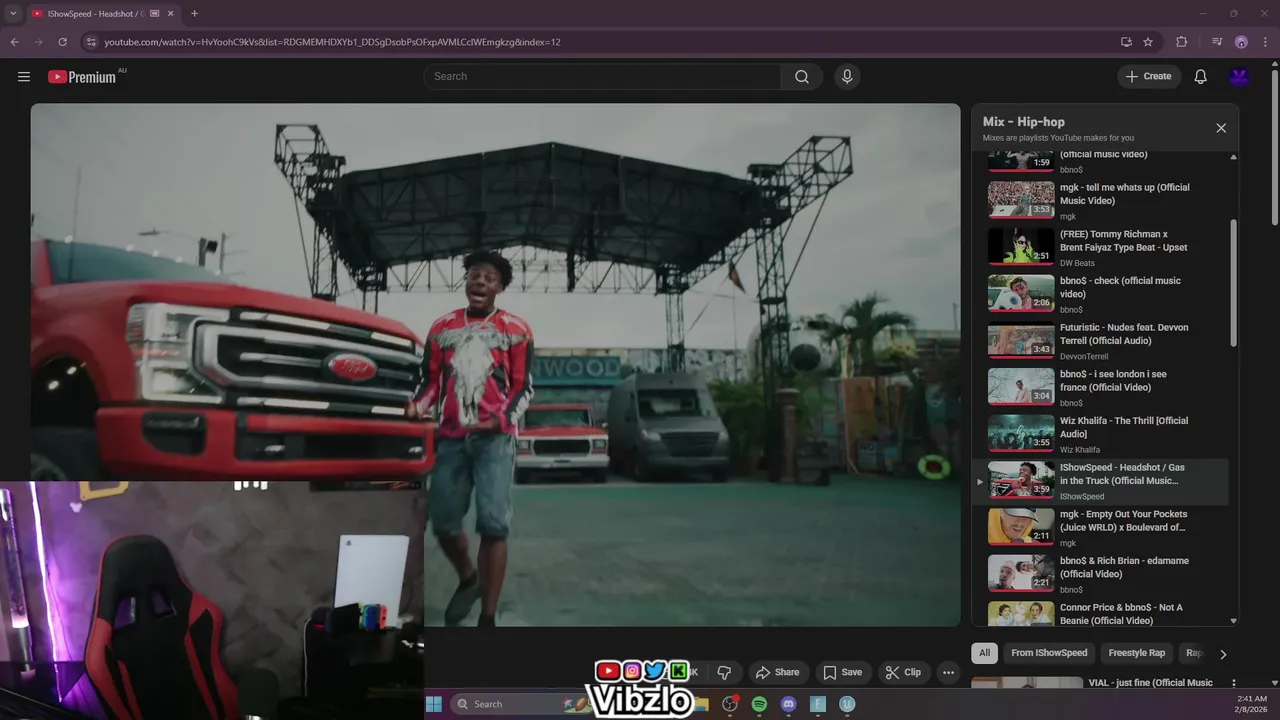View site information icon in address bar

[x=91, y=42]
